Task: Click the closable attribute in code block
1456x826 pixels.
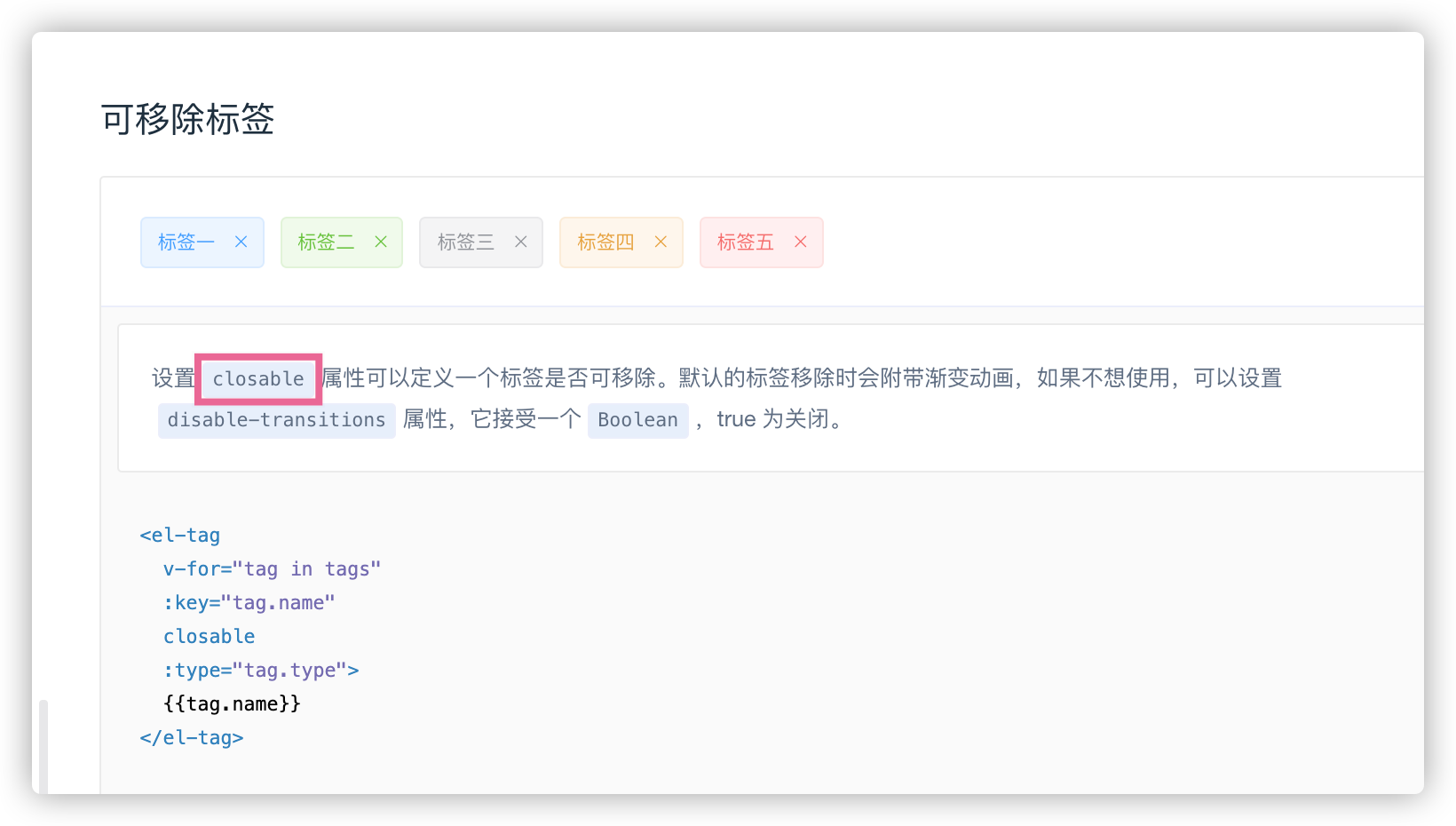Action: click(210, 637)
